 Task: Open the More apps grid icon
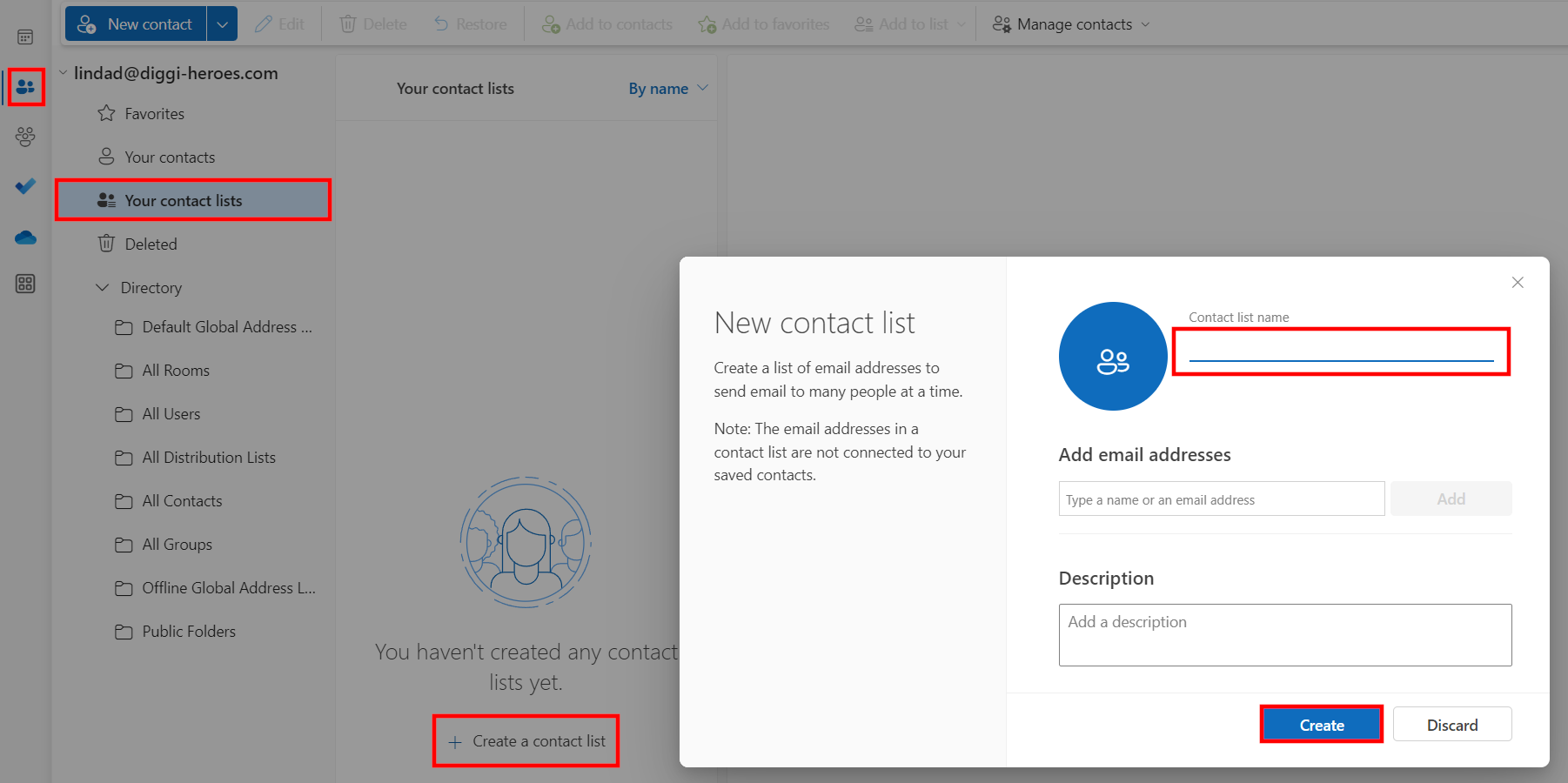pos(25,284)
